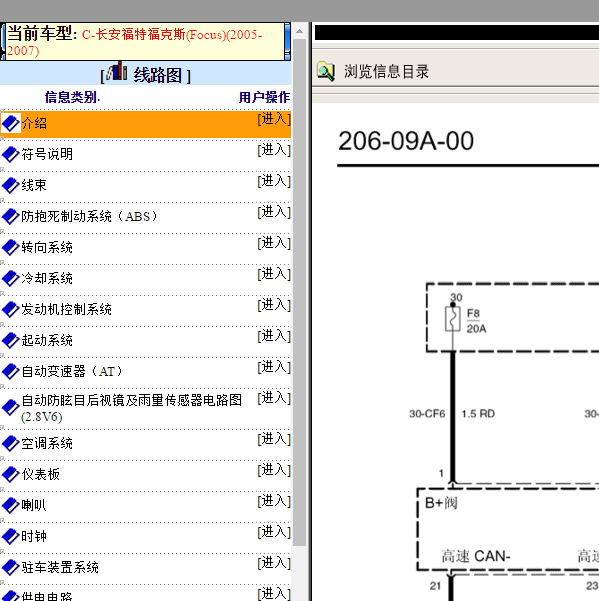Click the book icon beside 介绍
This screenshot has height=601, width=599.
11,123
